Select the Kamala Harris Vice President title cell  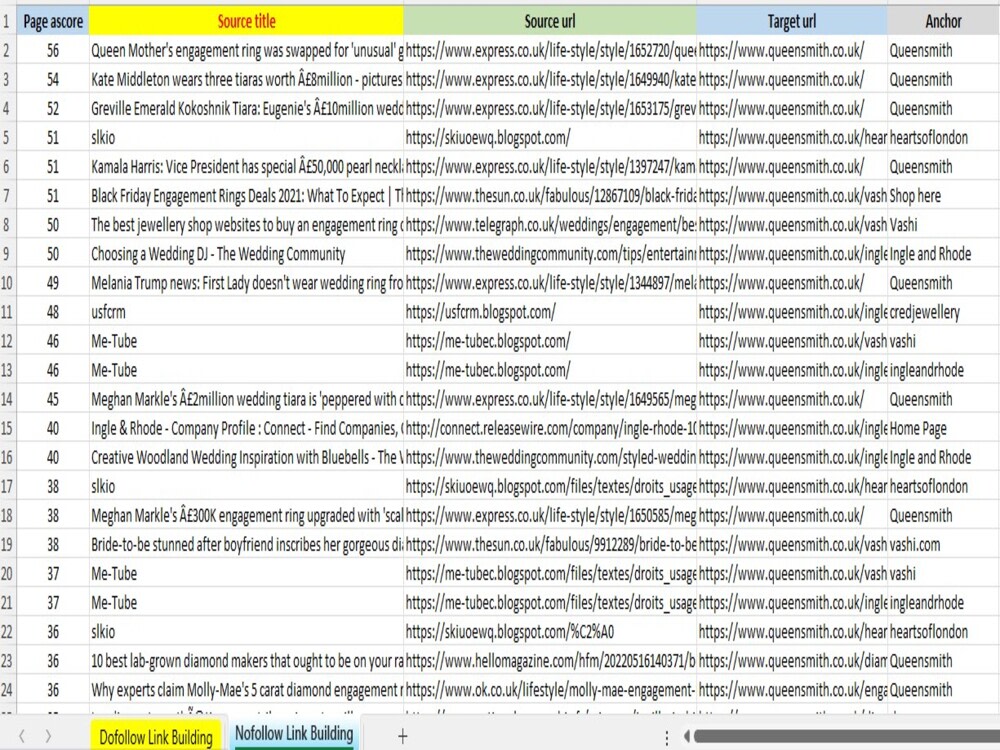pyautogui.click(x=246, y=166)
